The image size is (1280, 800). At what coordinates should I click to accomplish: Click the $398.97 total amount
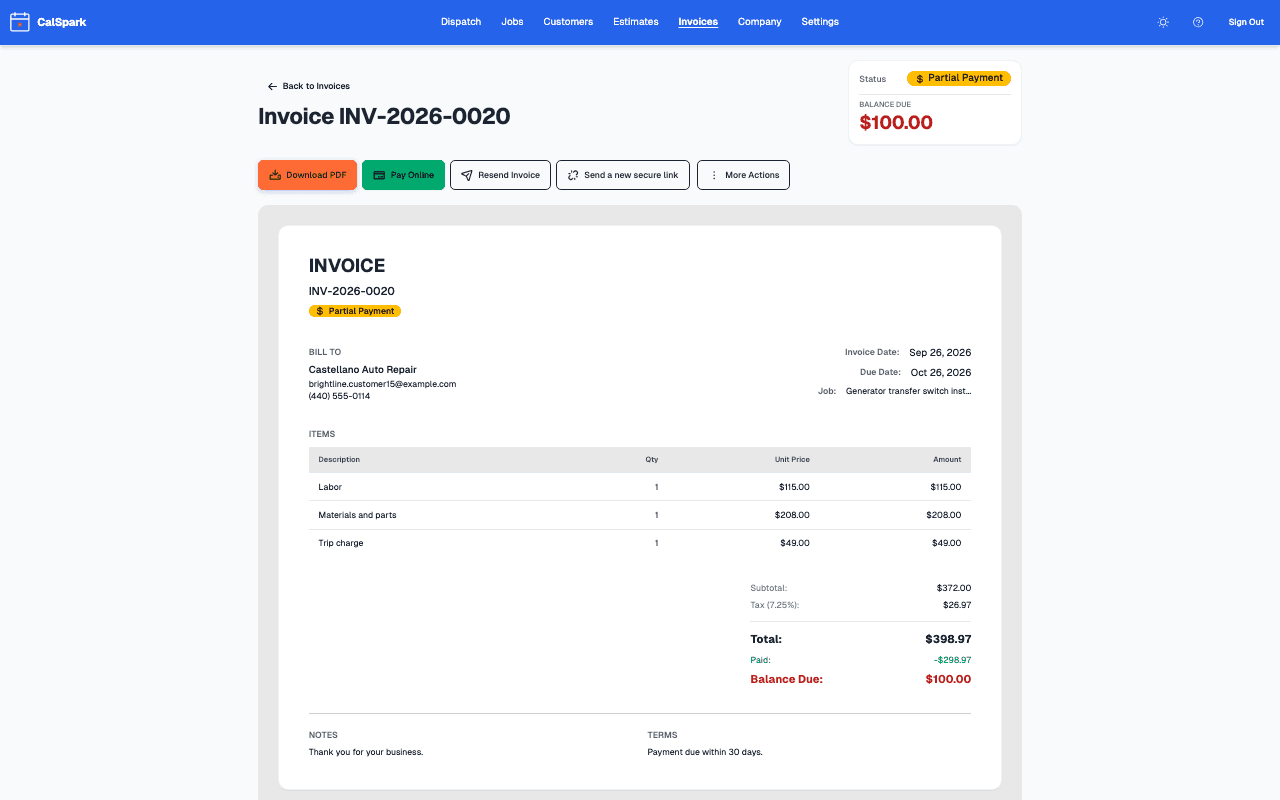tap(948, 639)
